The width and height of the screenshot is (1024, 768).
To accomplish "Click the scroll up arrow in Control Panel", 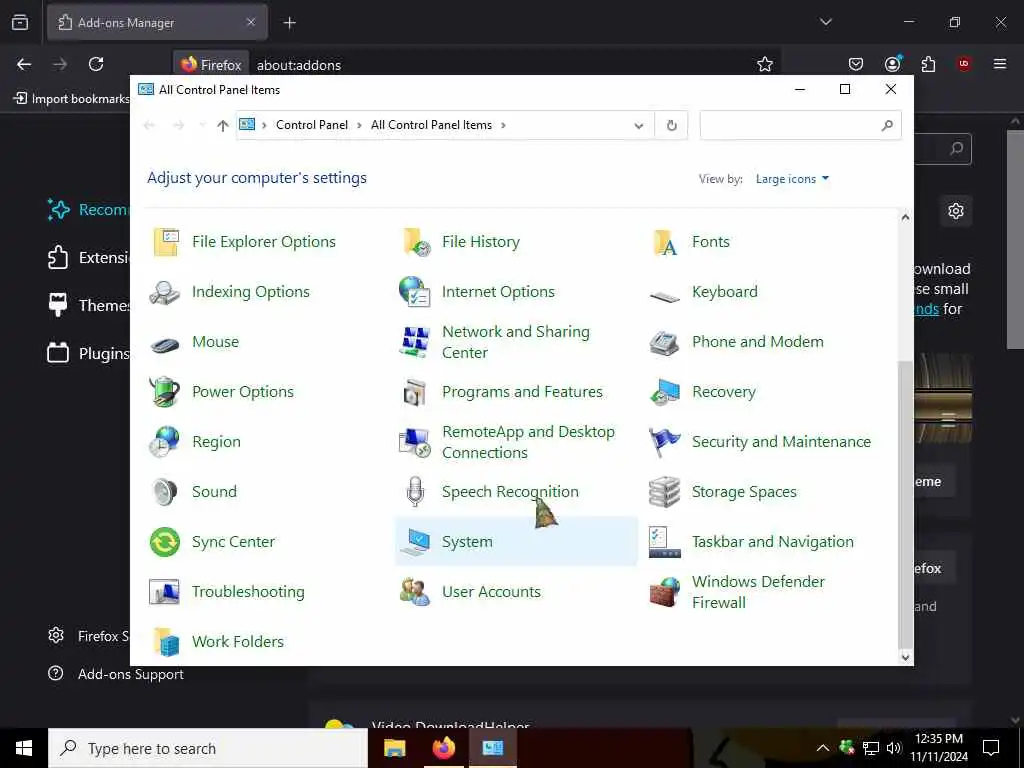I will (905, 217).
